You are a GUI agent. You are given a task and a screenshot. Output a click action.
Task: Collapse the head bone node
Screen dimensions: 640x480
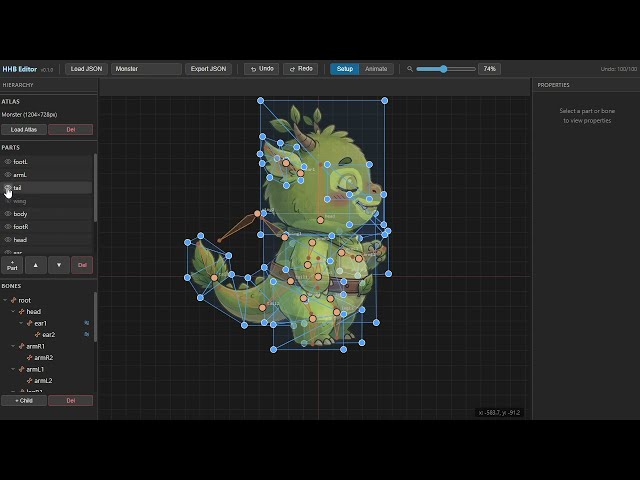pos(13,312)
